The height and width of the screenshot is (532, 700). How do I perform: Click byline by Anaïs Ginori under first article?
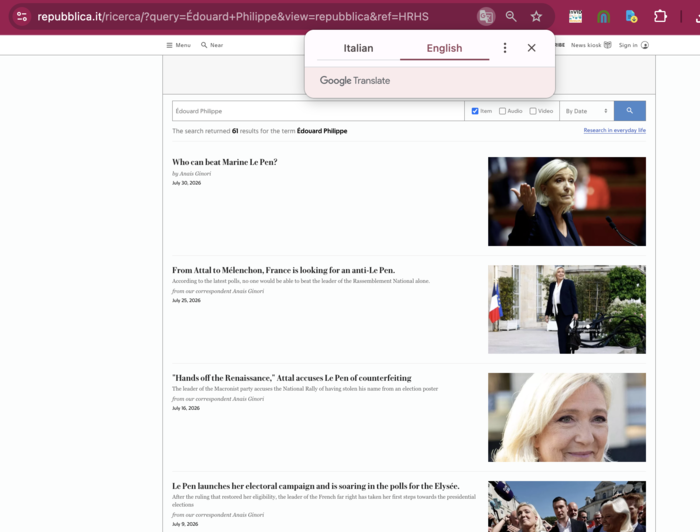(x=192, y=174)
